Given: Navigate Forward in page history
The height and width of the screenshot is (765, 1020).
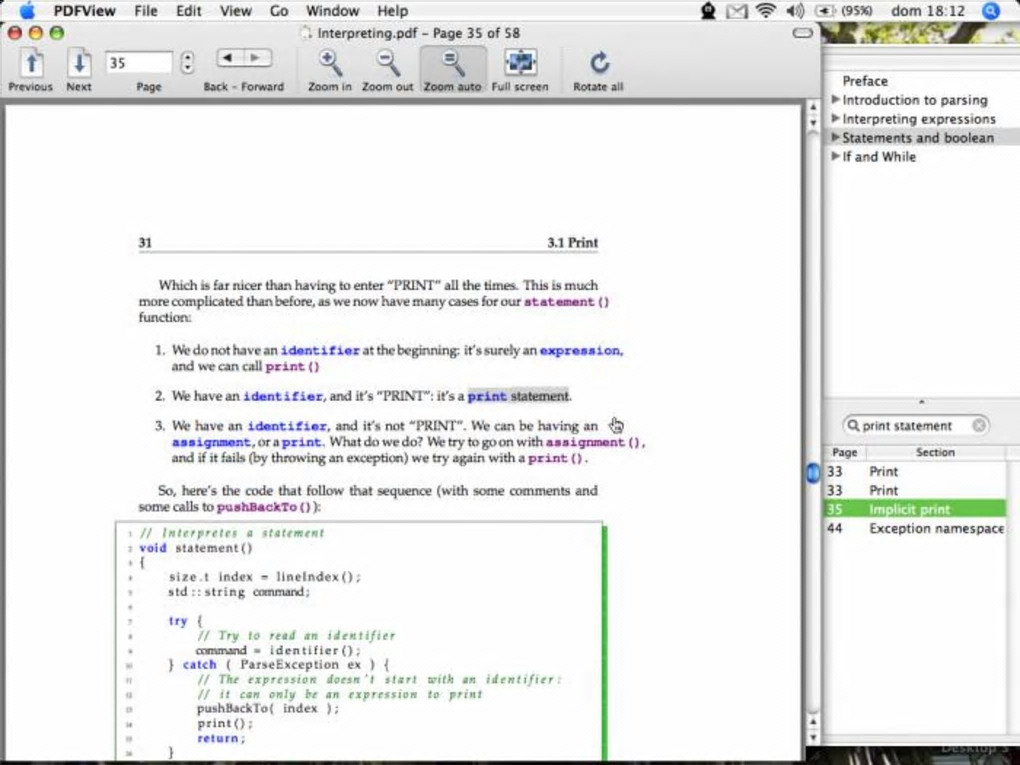Looking at the screenshot, I should tap(257, 59).
